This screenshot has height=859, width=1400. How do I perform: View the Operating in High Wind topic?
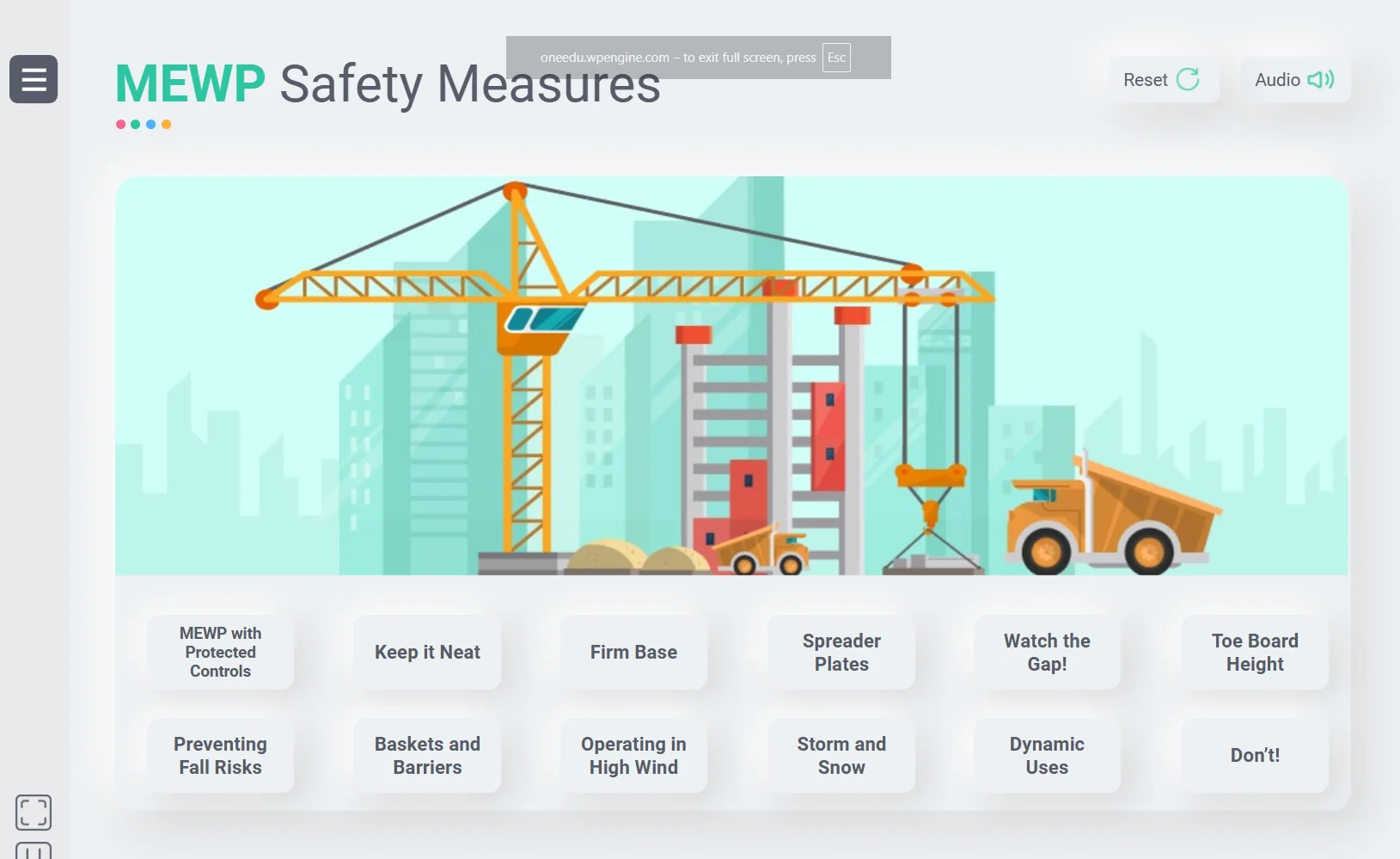[634, 756]
